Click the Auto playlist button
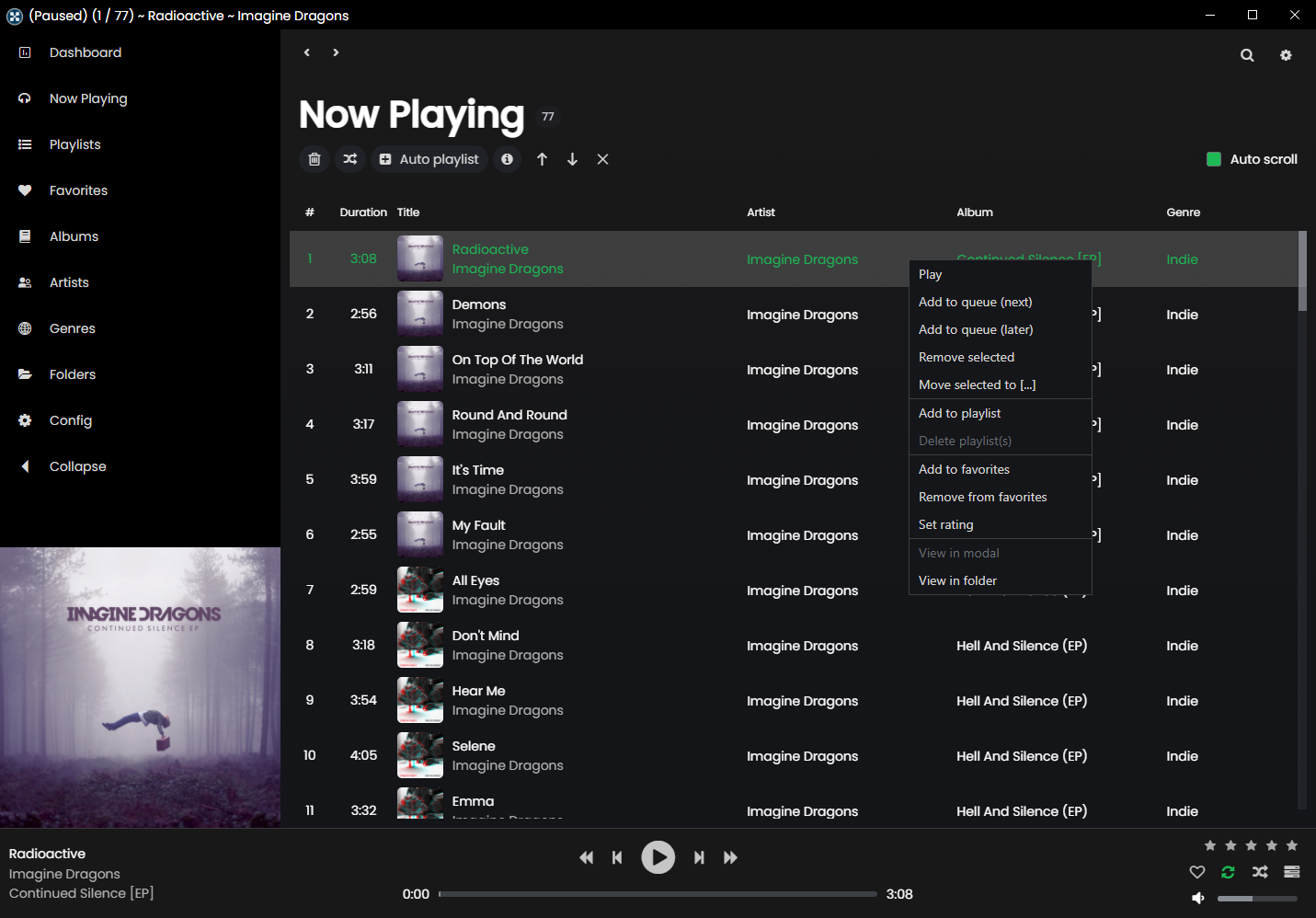 click(429, 159)
